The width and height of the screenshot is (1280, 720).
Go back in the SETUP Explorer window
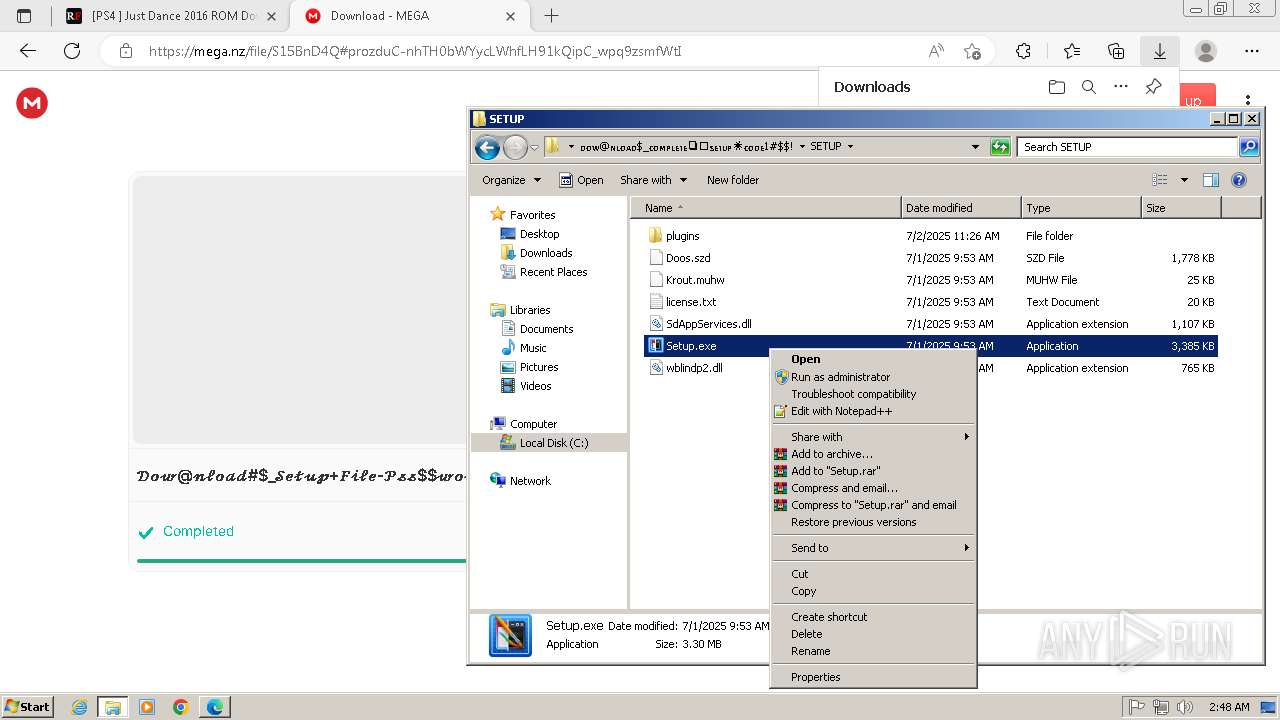pos(487,148)
